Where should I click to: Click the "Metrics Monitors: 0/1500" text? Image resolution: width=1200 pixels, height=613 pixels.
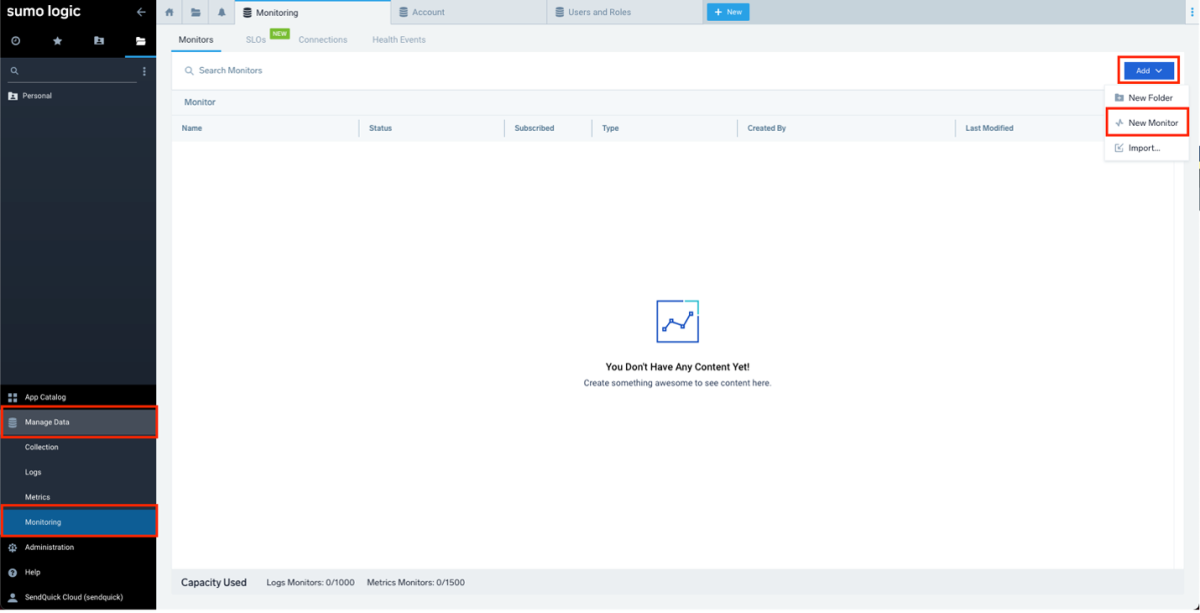click(x=415, y=582)
